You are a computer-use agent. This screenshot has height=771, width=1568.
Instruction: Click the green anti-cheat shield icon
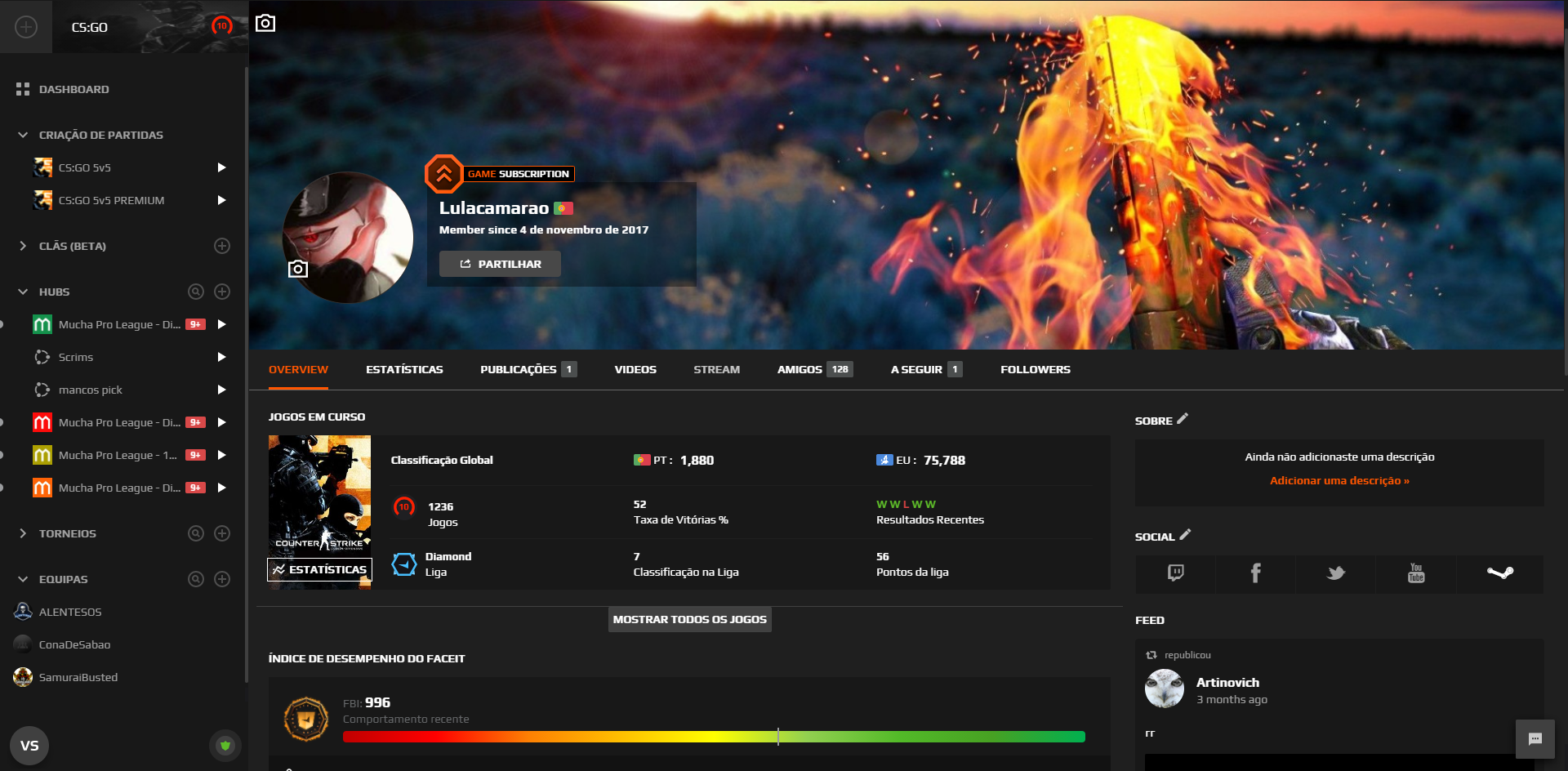(225, 745)
